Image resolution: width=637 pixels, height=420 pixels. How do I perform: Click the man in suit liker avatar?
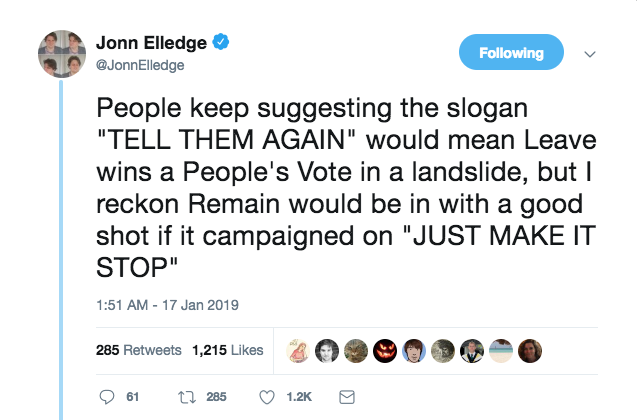click(473, 350)
